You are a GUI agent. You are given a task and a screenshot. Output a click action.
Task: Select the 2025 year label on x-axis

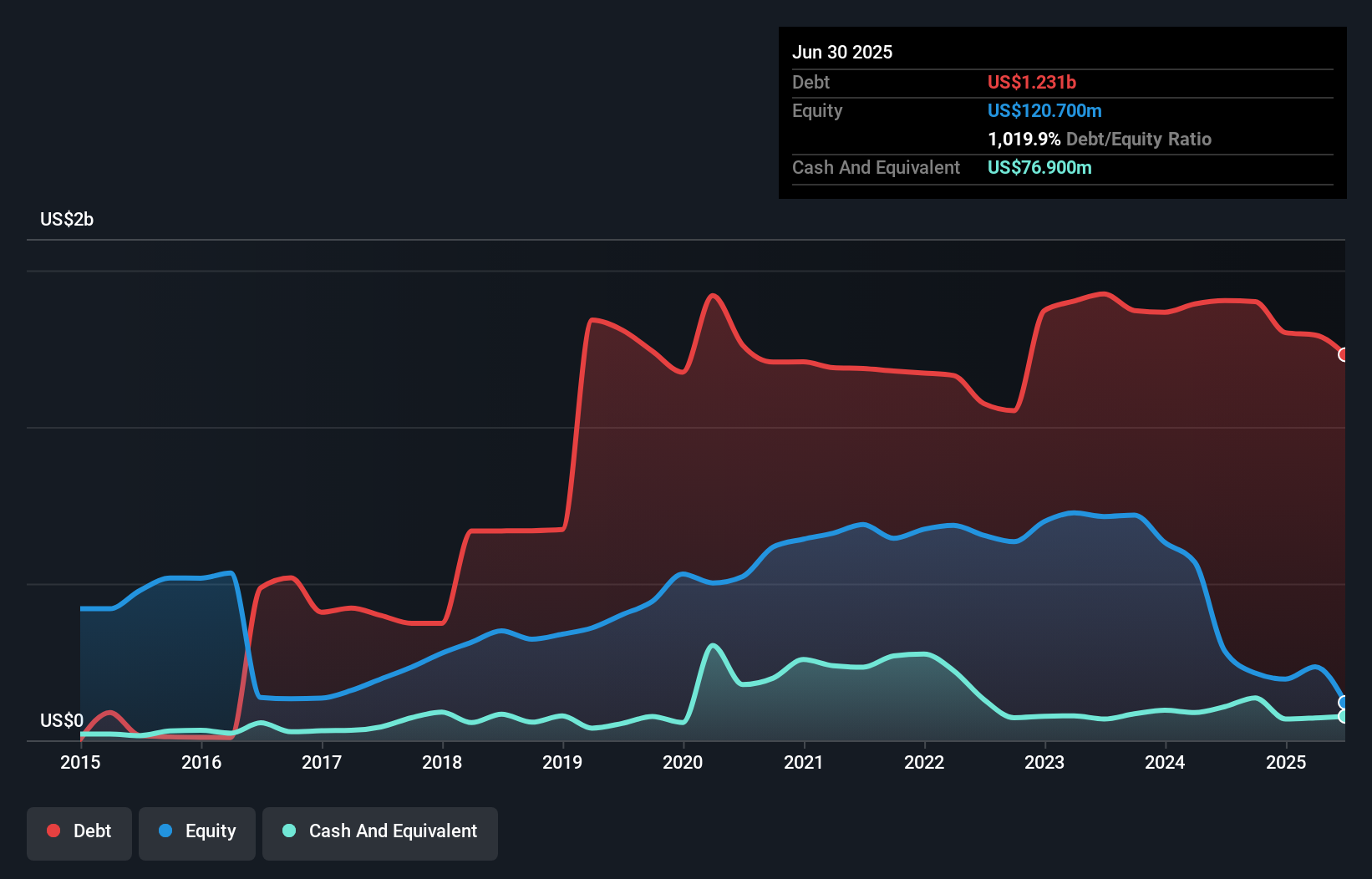pos(1287,762)
